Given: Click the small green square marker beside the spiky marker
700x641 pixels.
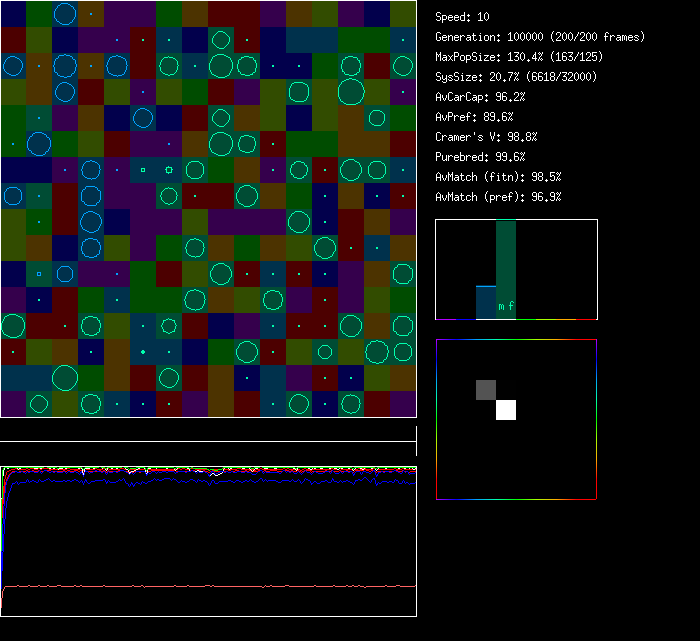Looking at the screenshot, I should [143, 170].
